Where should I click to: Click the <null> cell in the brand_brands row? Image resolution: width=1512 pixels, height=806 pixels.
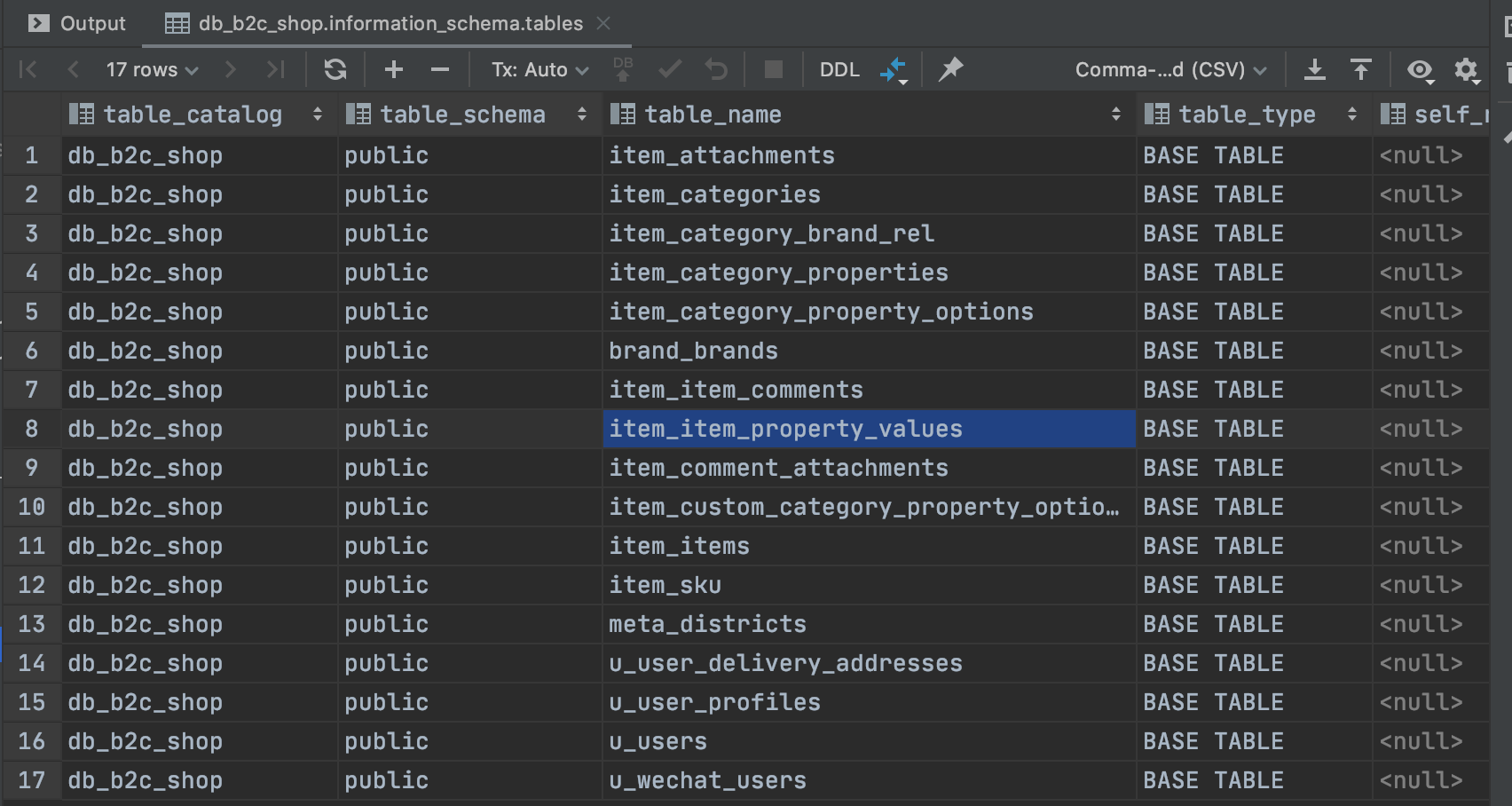[x=1431, y=351]
